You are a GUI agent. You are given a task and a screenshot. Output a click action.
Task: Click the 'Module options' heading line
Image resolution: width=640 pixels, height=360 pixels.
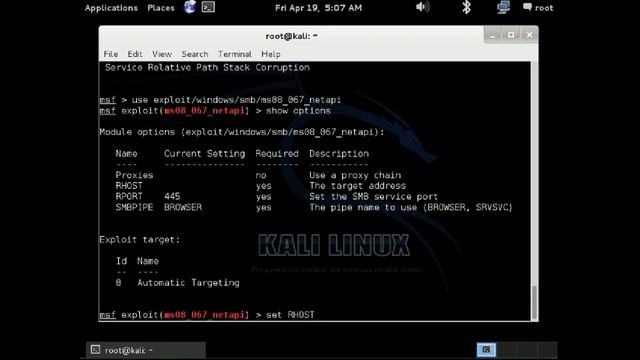(242, 132)
